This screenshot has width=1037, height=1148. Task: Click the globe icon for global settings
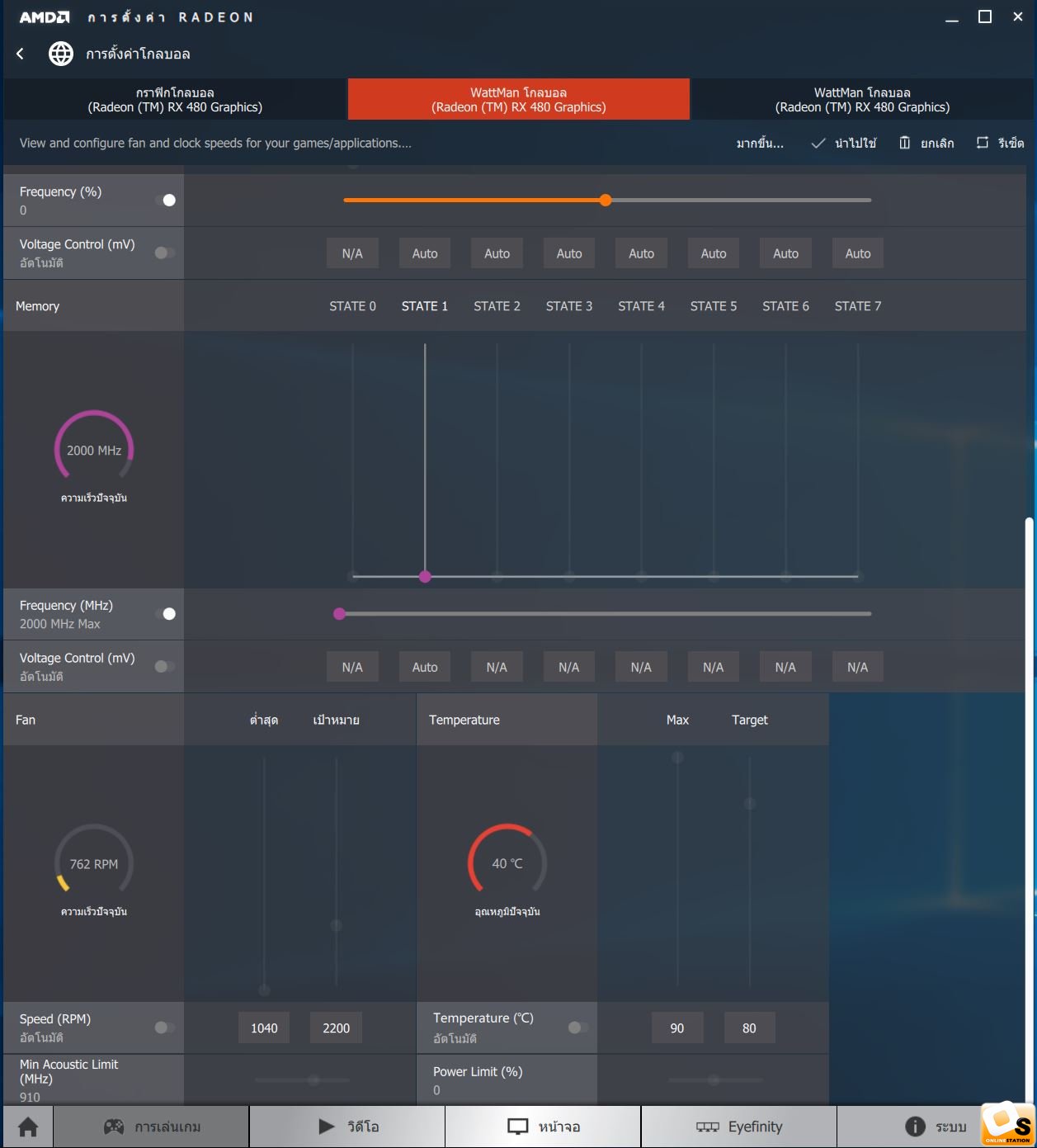point(60,54)
